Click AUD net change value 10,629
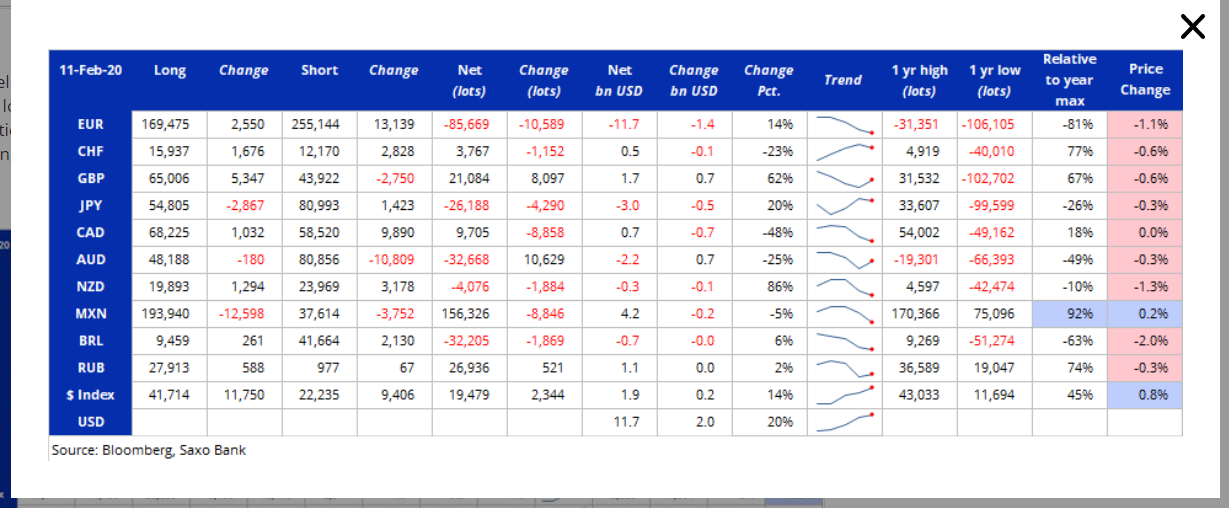The image size is (1229, 508). (544, 260)
